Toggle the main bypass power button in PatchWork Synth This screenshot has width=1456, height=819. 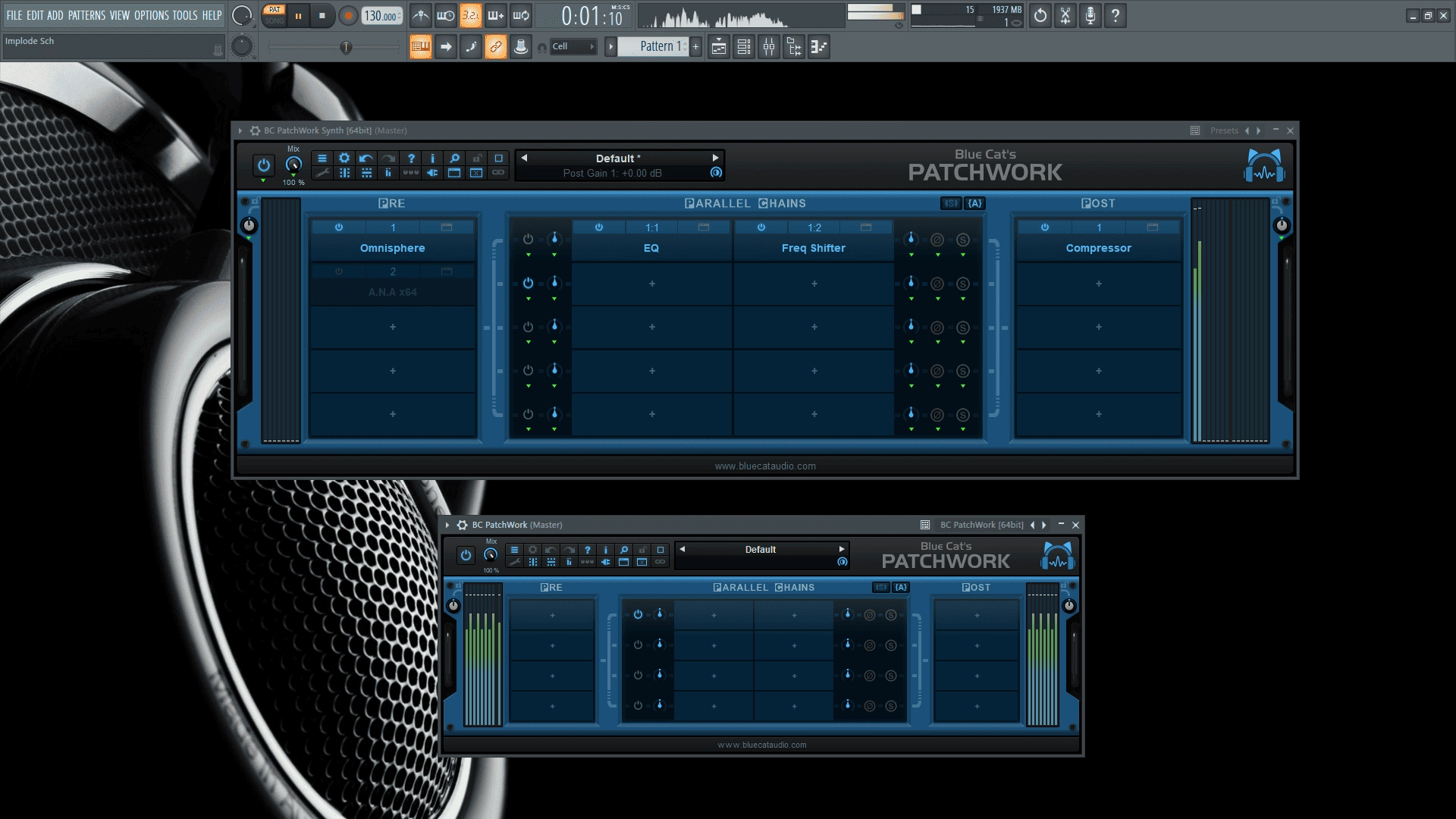point(263,165)
